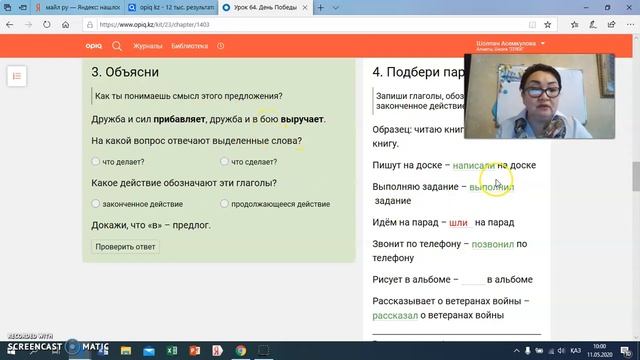640x360 pixels.
Task: Share this page
Action: (x=611, y=25)
